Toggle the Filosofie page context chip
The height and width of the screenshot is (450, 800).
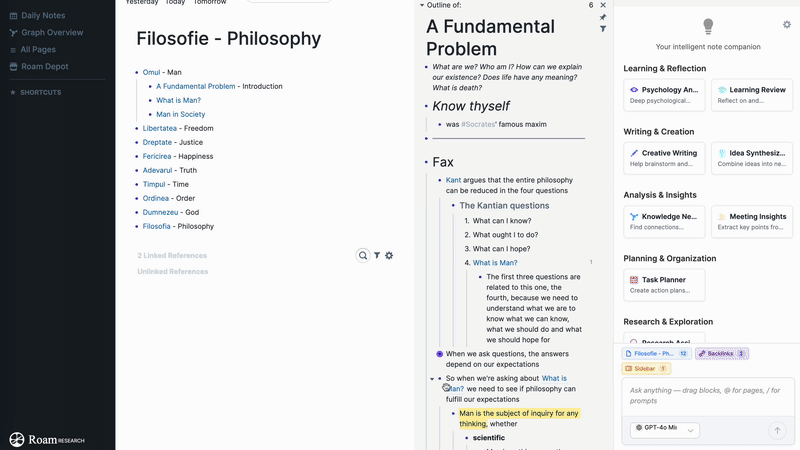(x=656, y=354)
